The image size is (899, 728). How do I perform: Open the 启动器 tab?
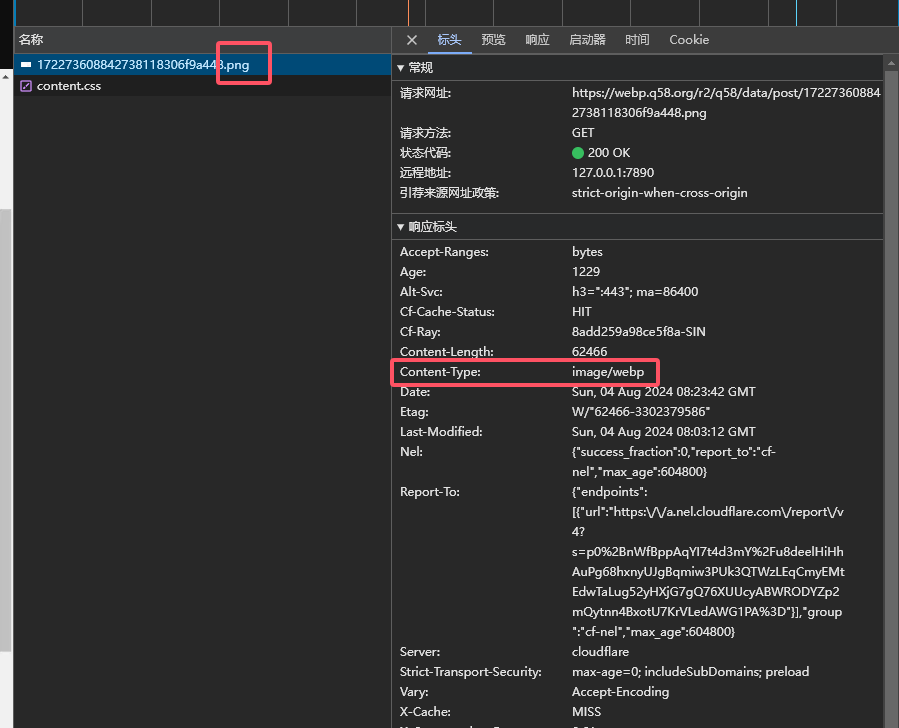(x=587, y=40)
